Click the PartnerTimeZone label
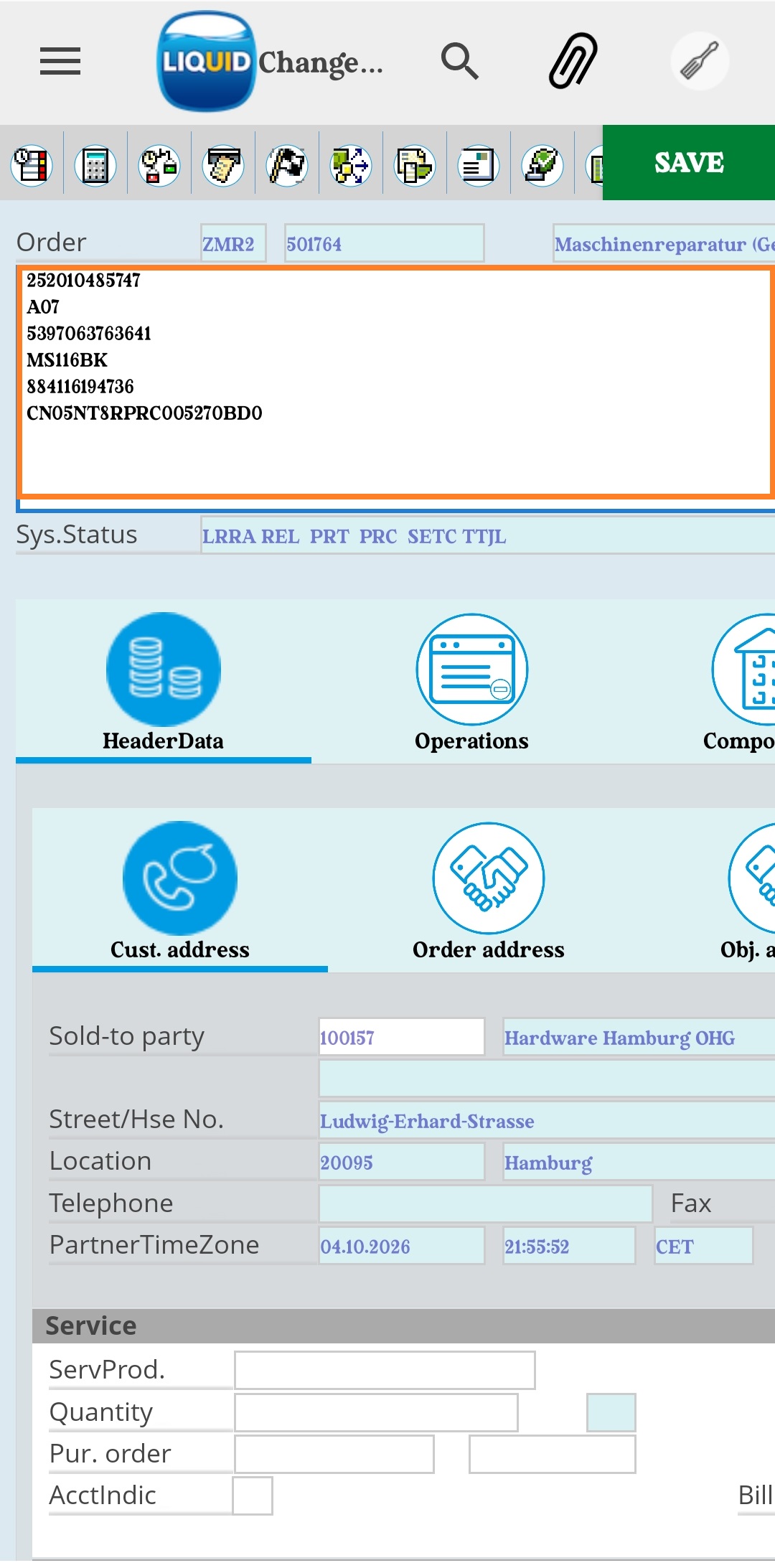Image resolution: width=775 pixels, height=1568 pixels. coord(154,1244)
